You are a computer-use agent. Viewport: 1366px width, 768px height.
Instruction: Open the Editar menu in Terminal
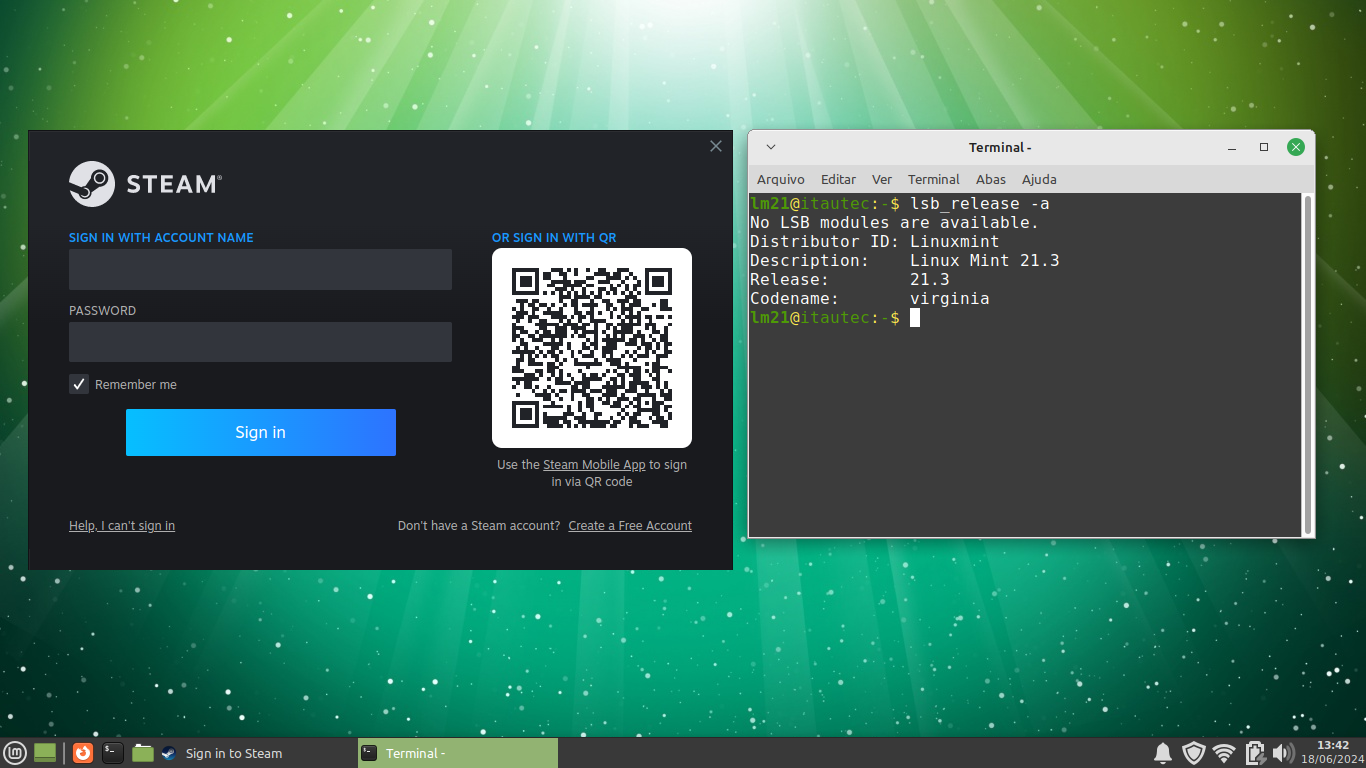click(x=838, y=179)
